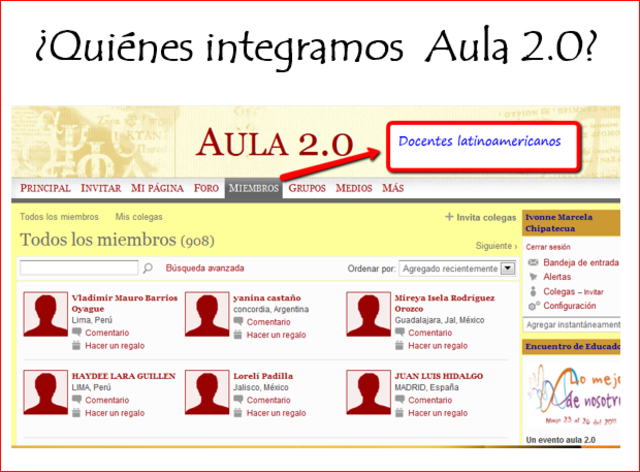Open yanina castaño avatar thumbnail
Screen dimensions: 640x472
click(207, 314)
